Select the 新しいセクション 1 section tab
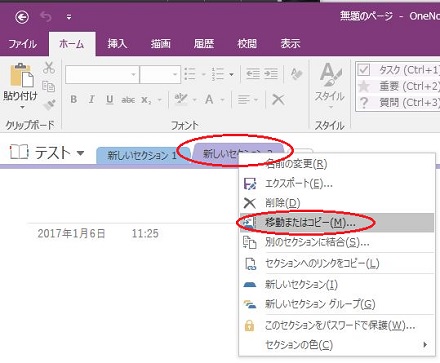This screenshot has height=363, width=440. [142, 155]
